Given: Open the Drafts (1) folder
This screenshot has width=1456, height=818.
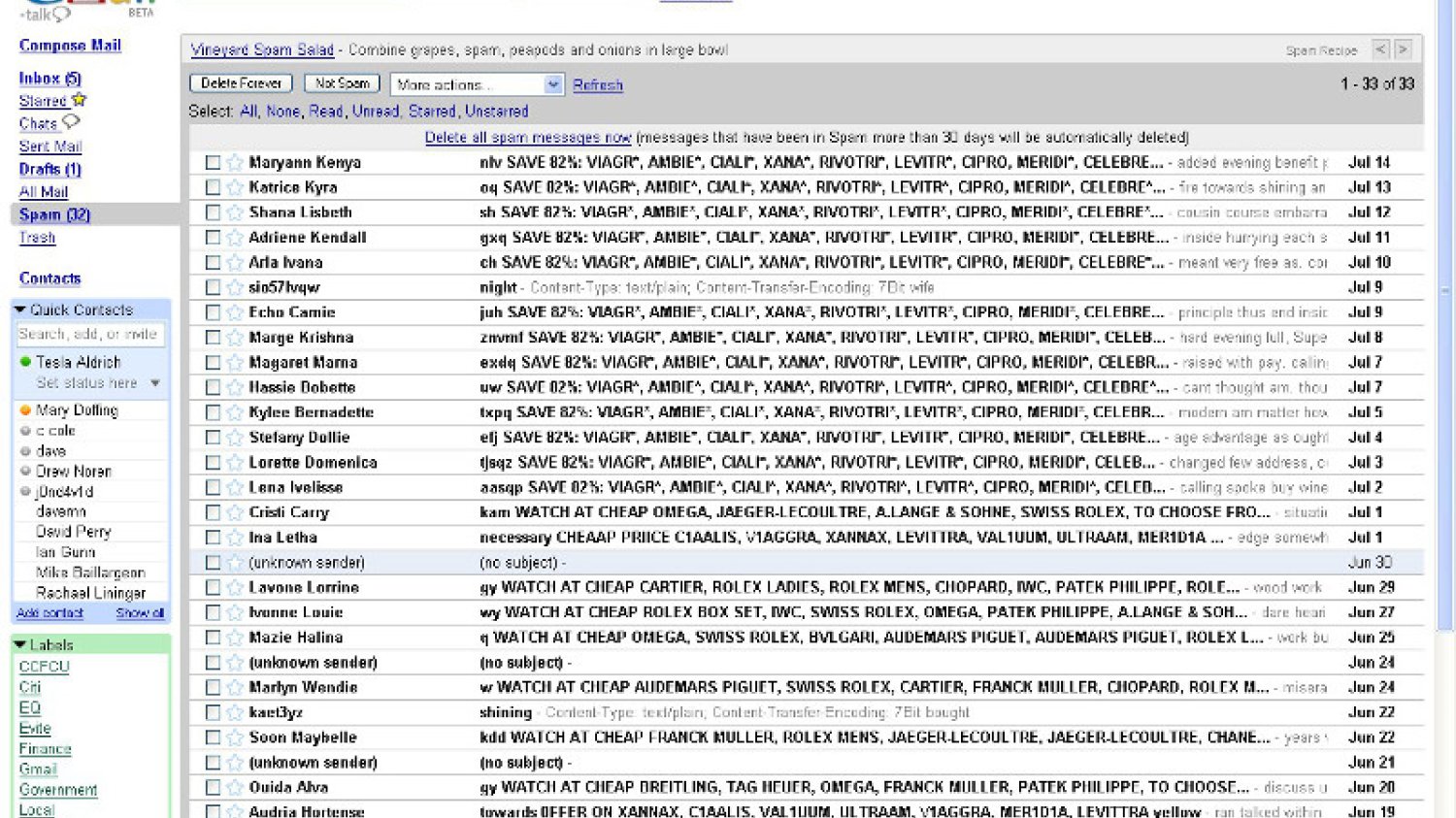Looking at the screenshot, I should click(50, 169).
